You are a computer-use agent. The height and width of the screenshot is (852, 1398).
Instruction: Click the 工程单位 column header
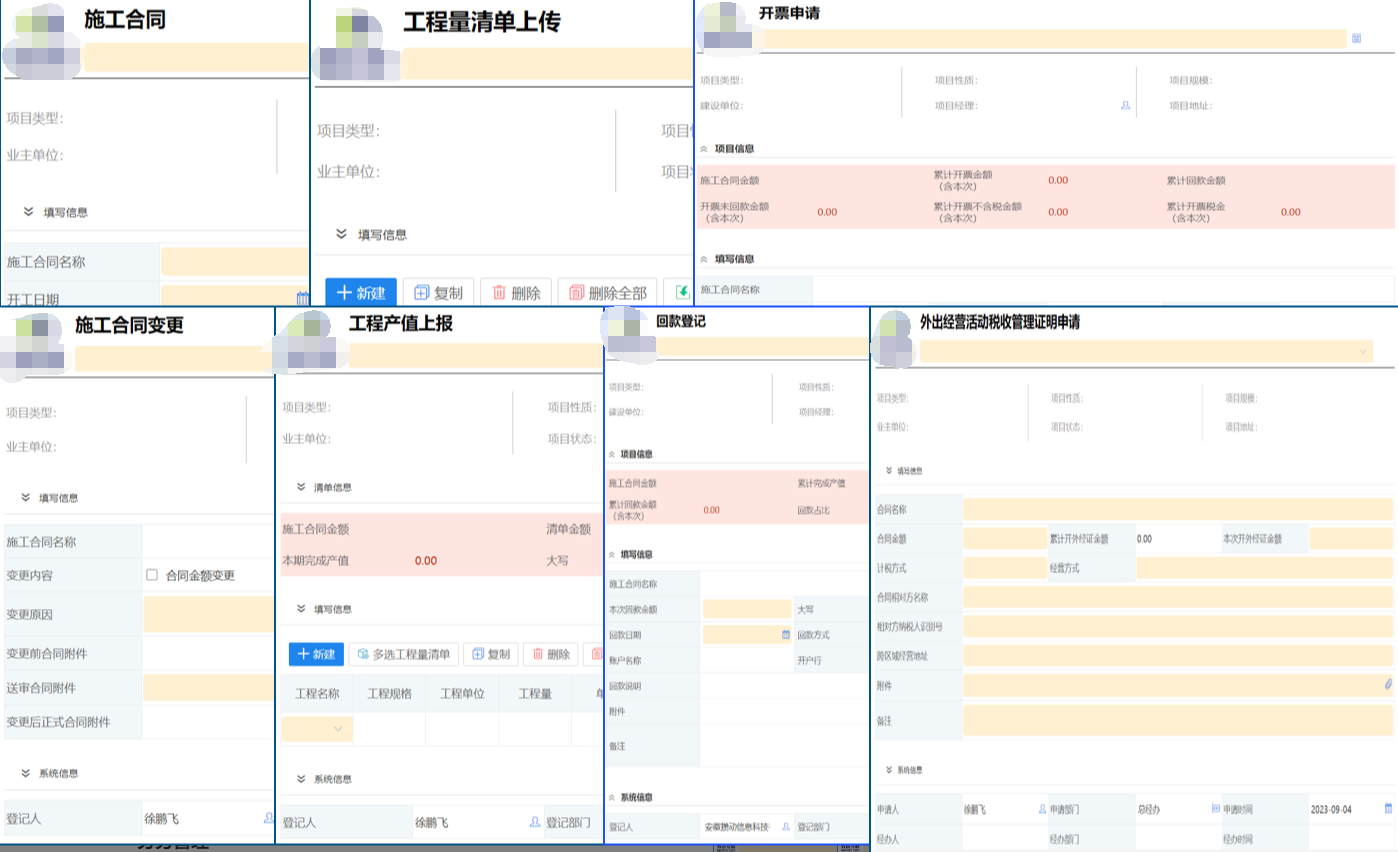462,693
